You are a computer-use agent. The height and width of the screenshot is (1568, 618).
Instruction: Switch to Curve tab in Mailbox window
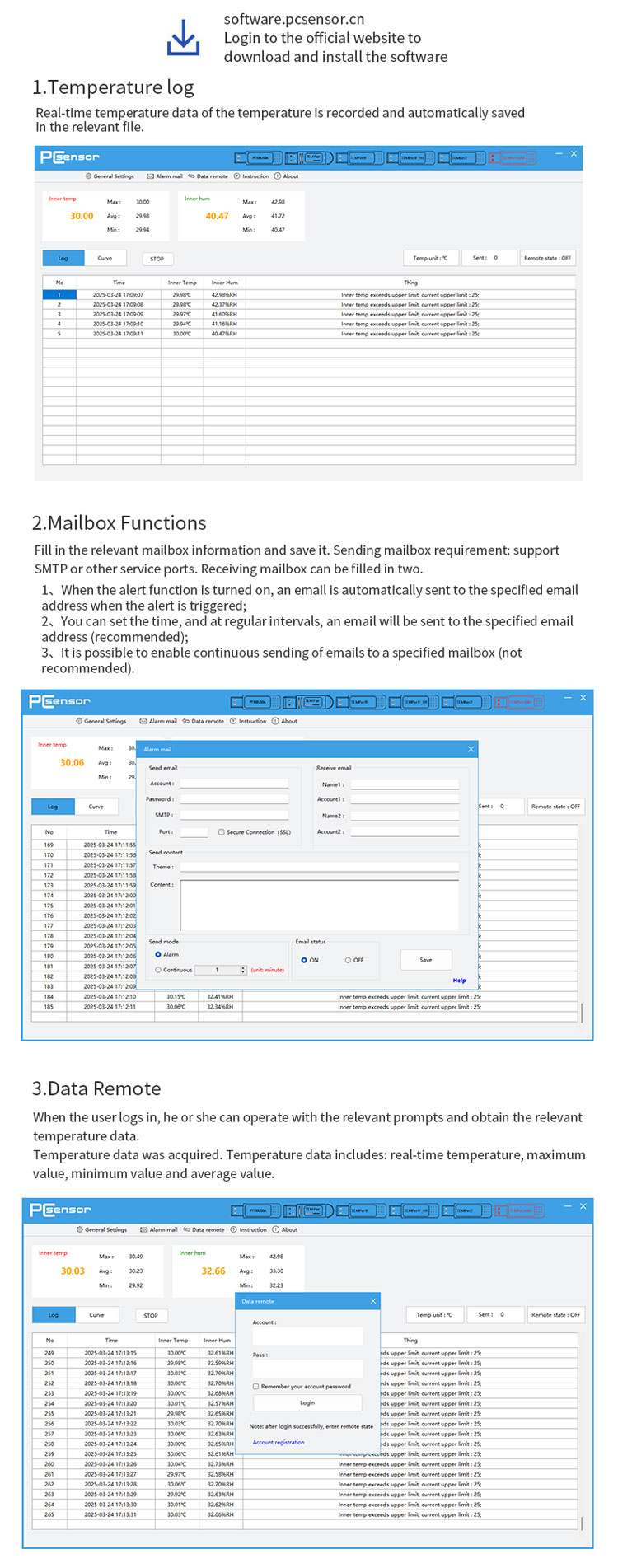click(96, 807)
